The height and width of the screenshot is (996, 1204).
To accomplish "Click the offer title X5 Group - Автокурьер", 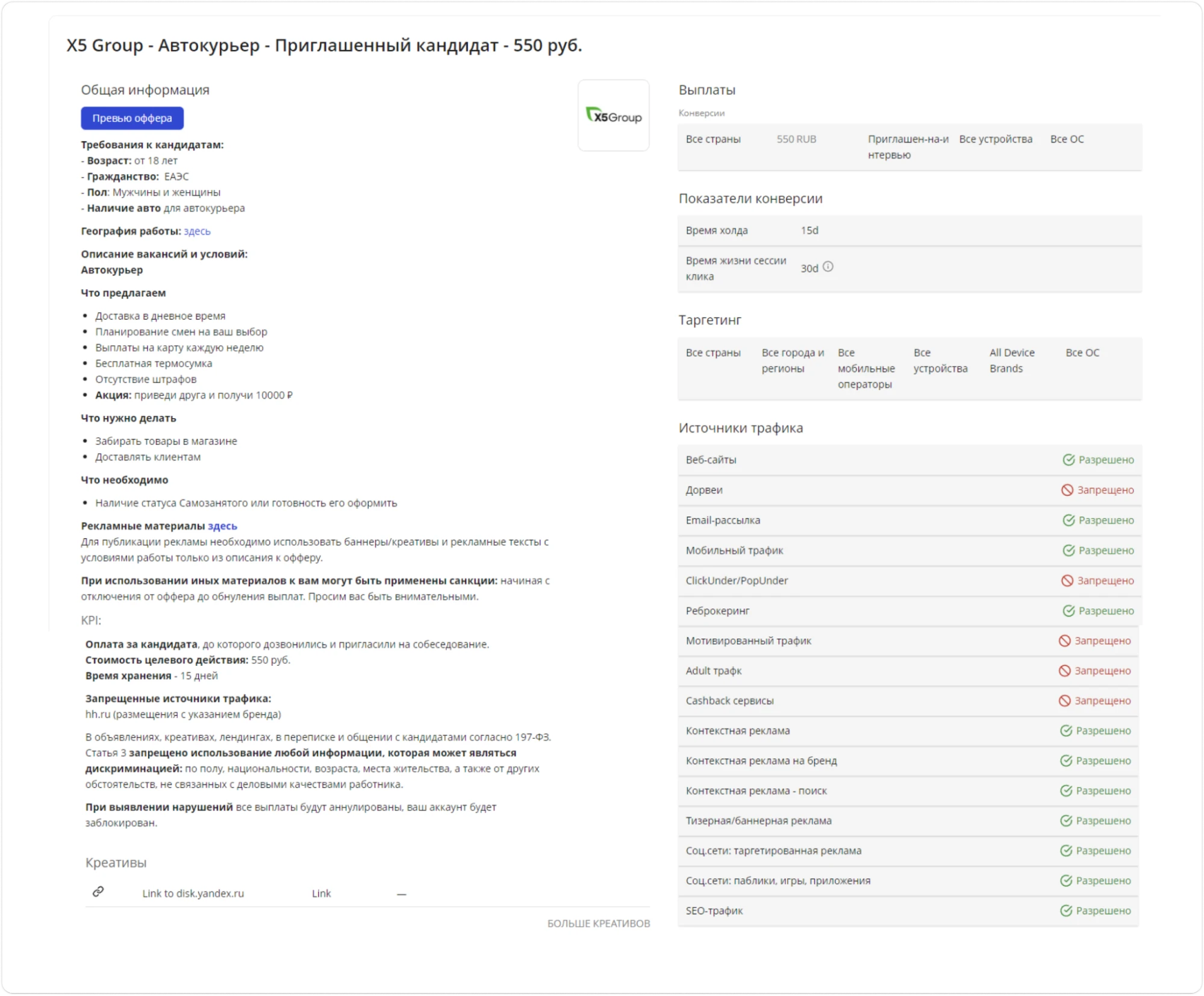I will (x=324, y=45).
